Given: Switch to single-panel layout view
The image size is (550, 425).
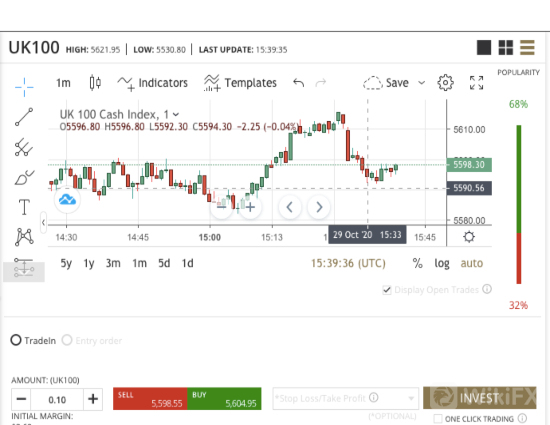Looking at the screenshot, I should coord(484,47).
